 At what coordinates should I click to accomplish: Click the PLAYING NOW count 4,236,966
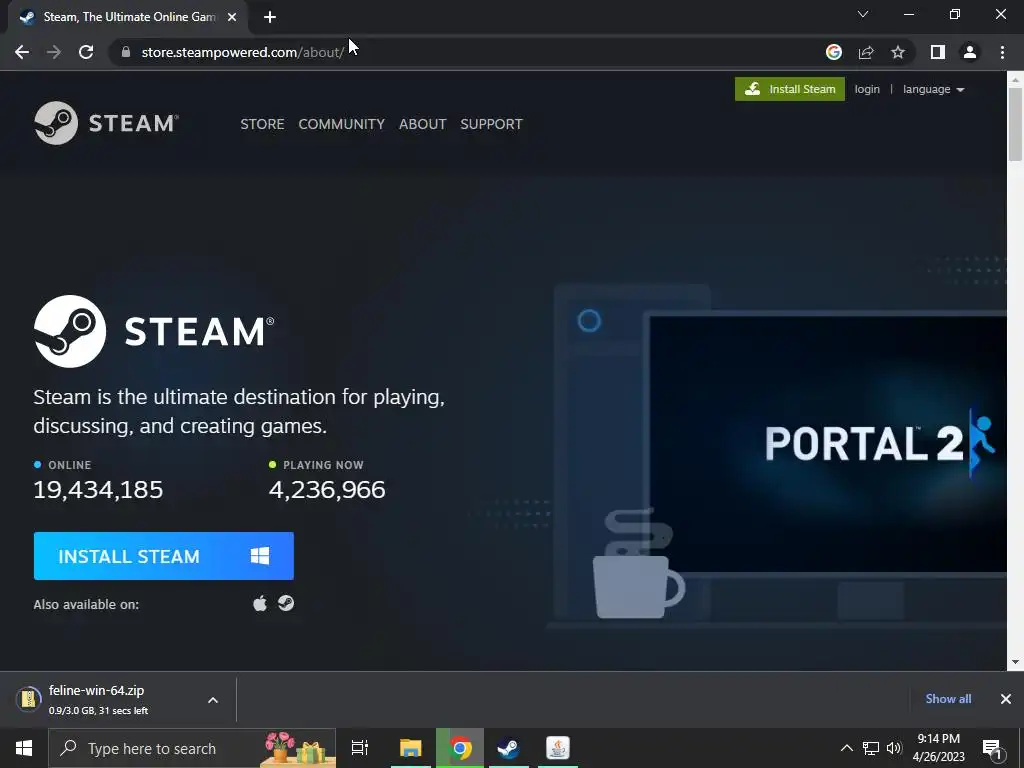(327, 490)
